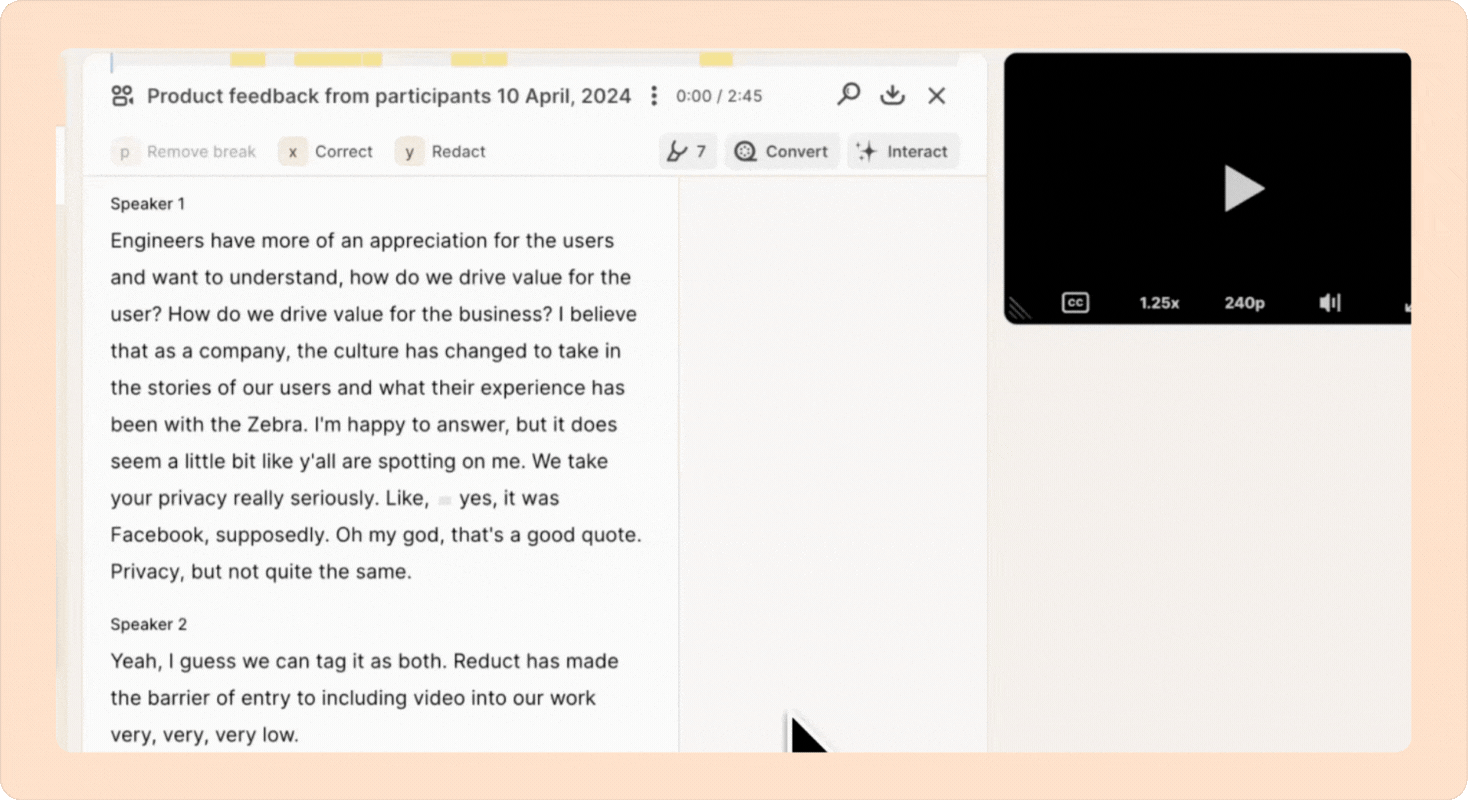Open the three-dot options menu beside title
The height and width of the screenshot is (801, 1468).
[654, 96]
